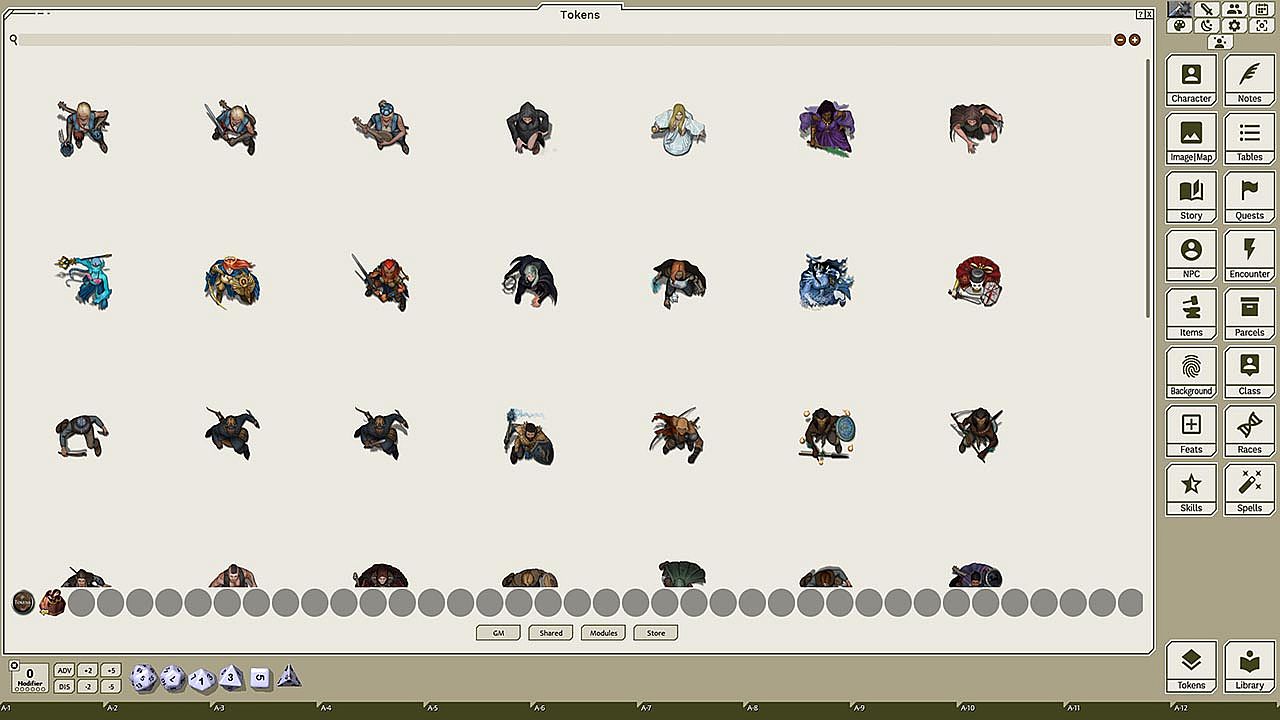Open the Story sidebar panel
The width and height of the screenshot is (1280, 720).
(1191, 197)
